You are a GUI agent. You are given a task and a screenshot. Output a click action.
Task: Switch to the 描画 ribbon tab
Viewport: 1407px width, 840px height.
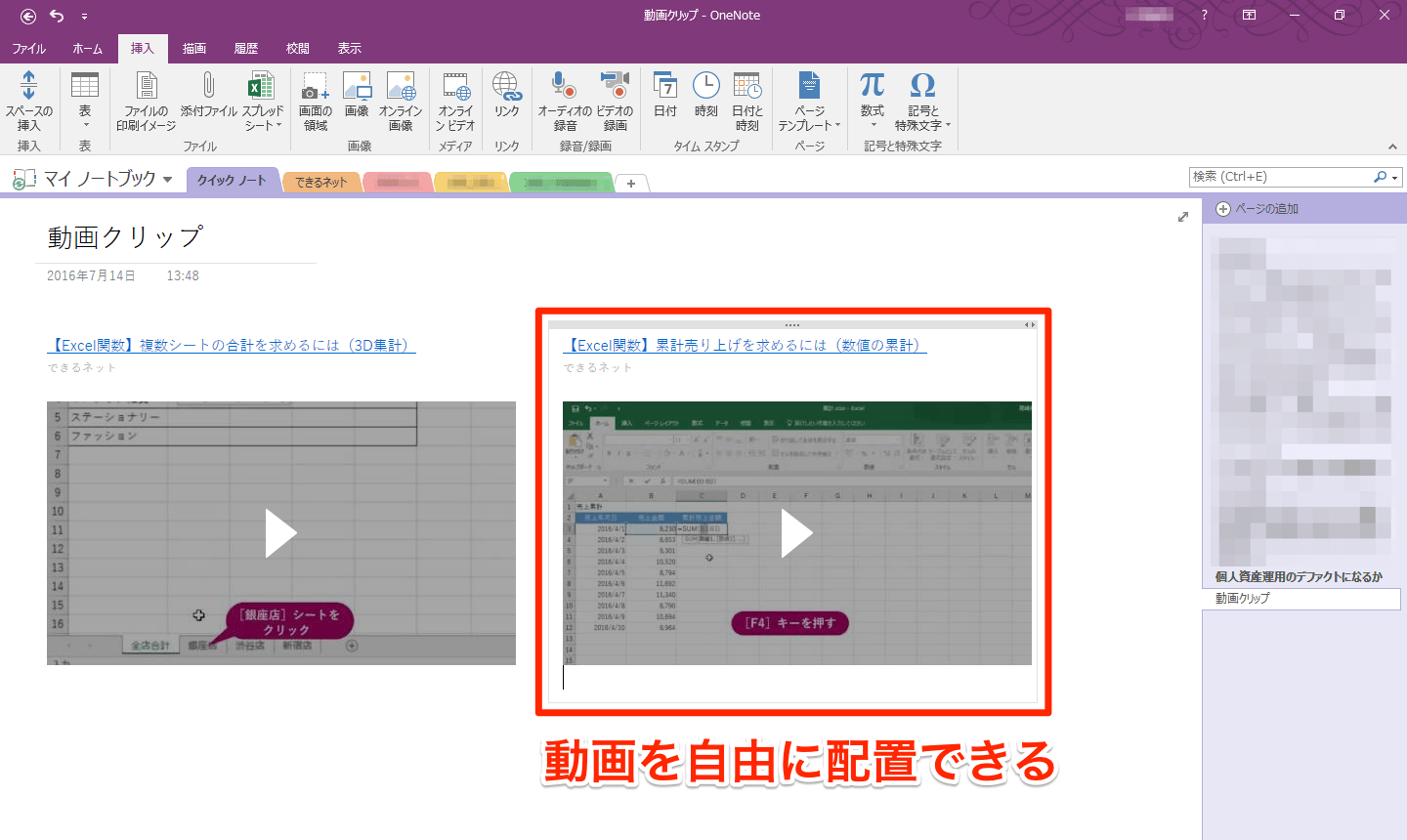(194, 48)
